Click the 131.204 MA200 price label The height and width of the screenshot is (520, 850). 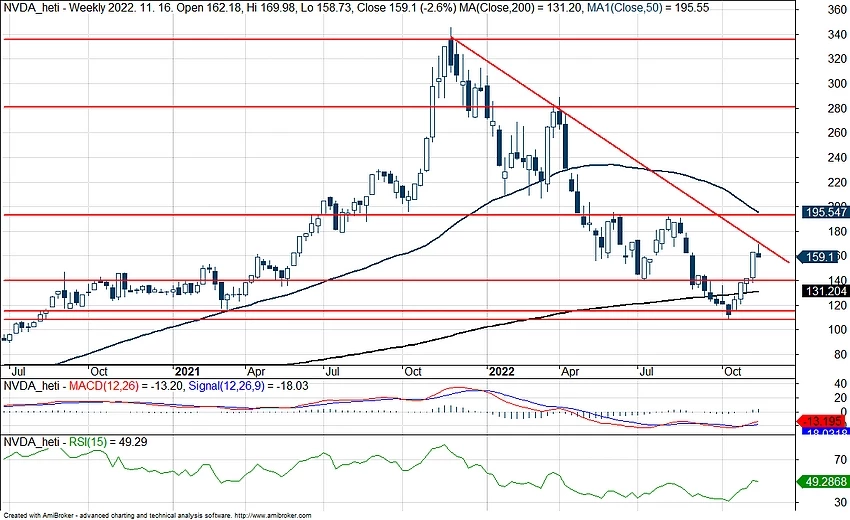pyautogui.click(x=825, y=291)
